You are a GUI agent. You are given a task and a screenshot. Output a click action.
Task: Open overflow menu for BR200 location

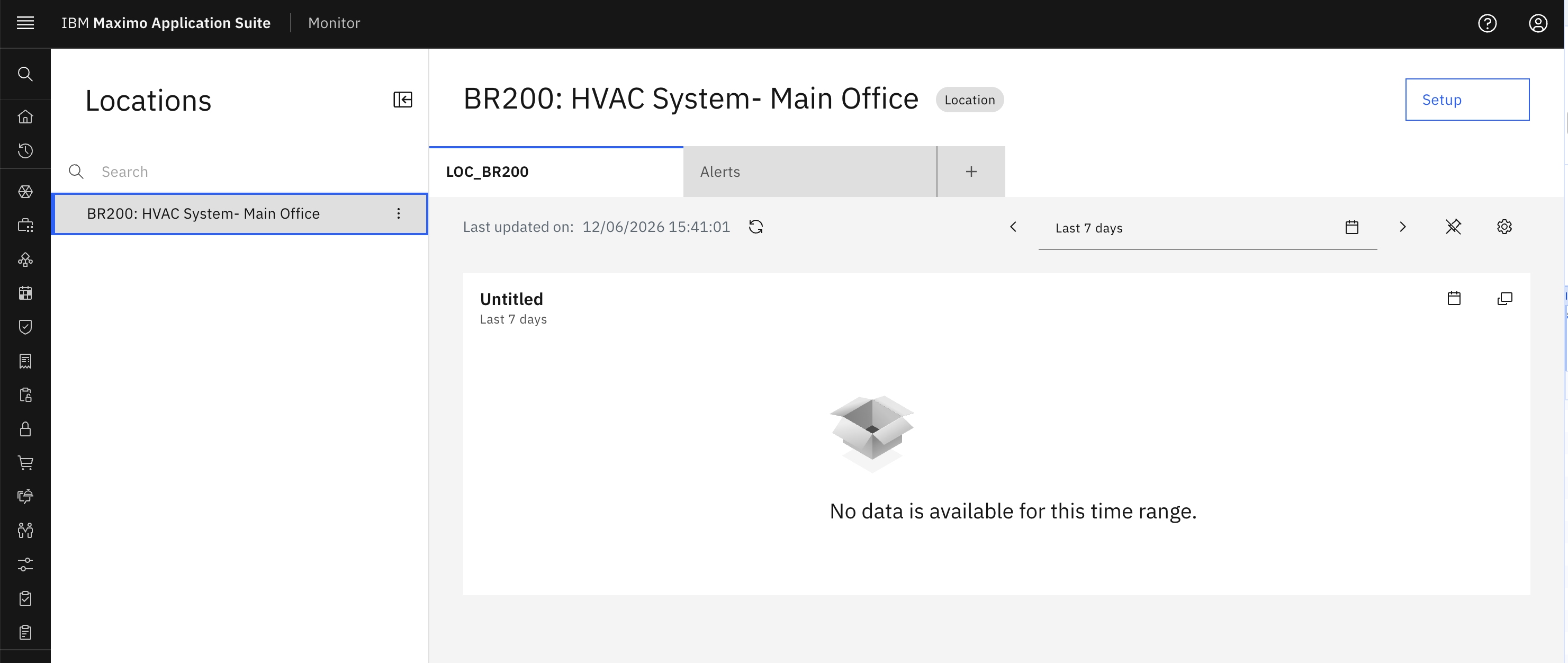(398, 214)
